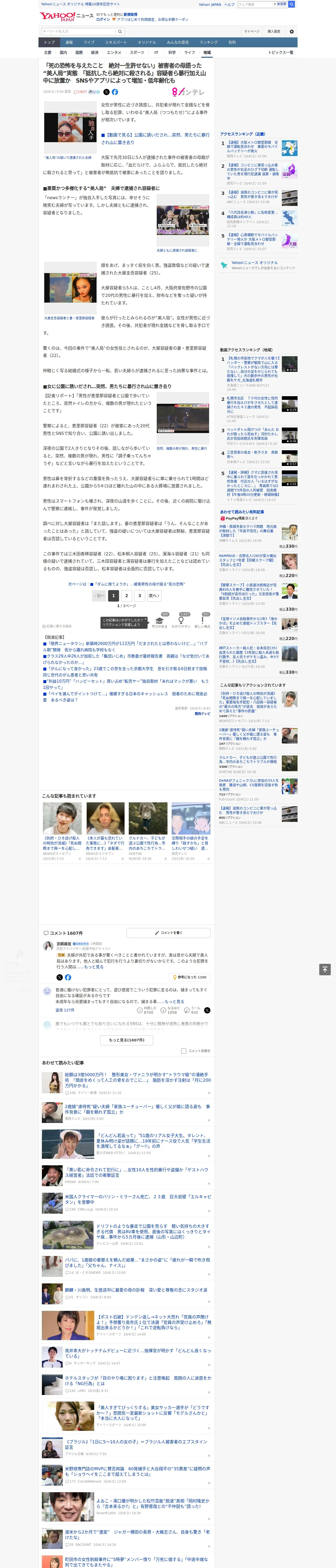Share article on X from header
This screenshot has height=1568, width=336.
point(106,92)
